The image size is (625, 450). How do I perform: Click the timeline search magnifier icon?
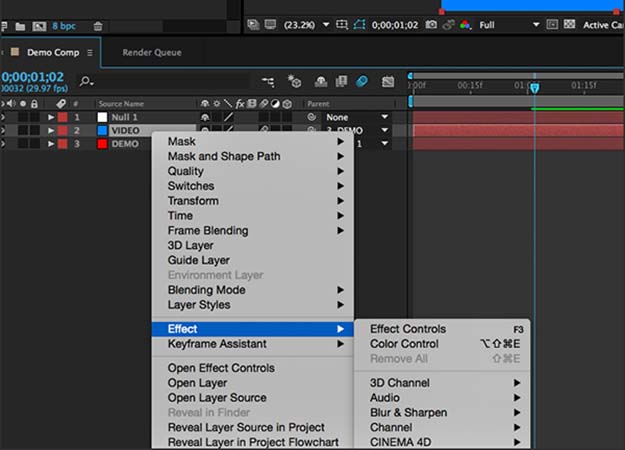click(87, 81)
